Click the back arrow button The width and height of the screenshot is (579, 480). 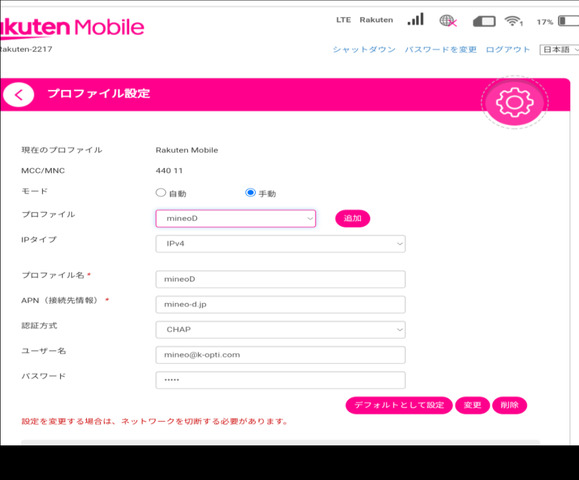coord(18,95)
